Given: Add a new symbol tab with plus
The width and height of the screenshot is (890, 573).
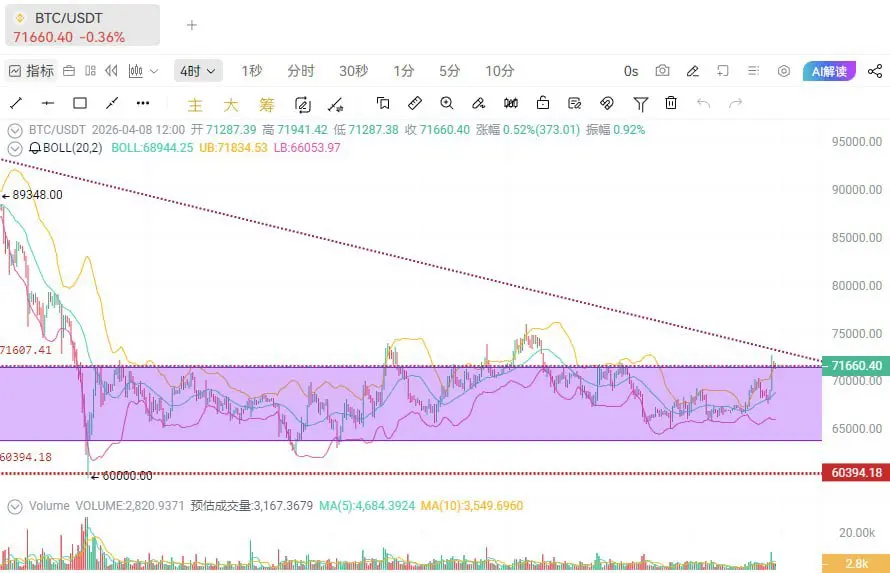Looking at the screenshot, I should pyautogui.click(x=192, y=25).
